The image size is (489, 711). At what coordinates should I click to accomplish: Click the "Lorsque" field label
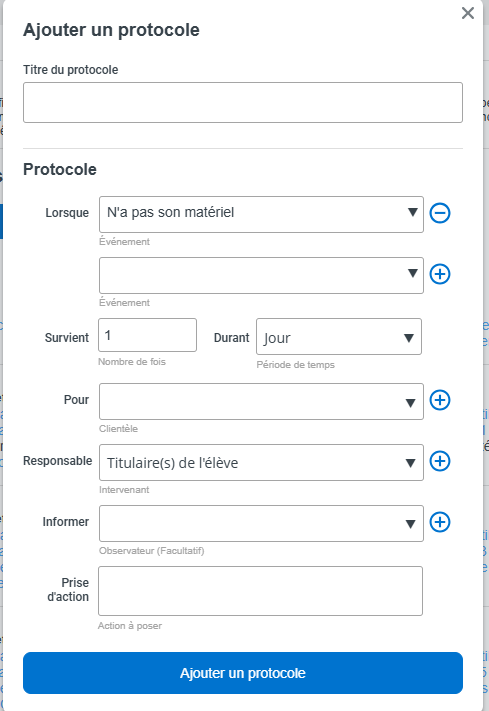click(67, 213)
